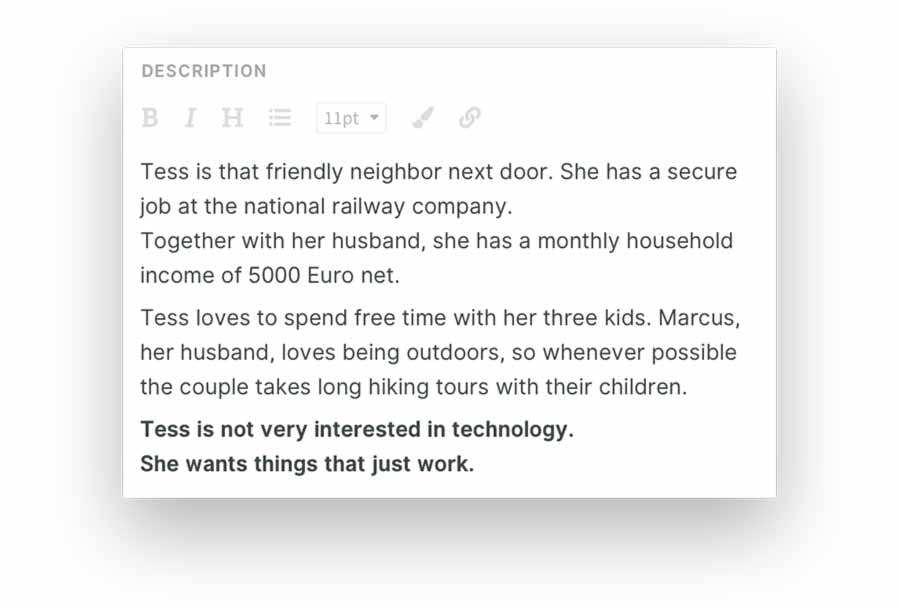
Task: Toggle bold formatting in the toolbar
Action: click(x=150, y=118)
